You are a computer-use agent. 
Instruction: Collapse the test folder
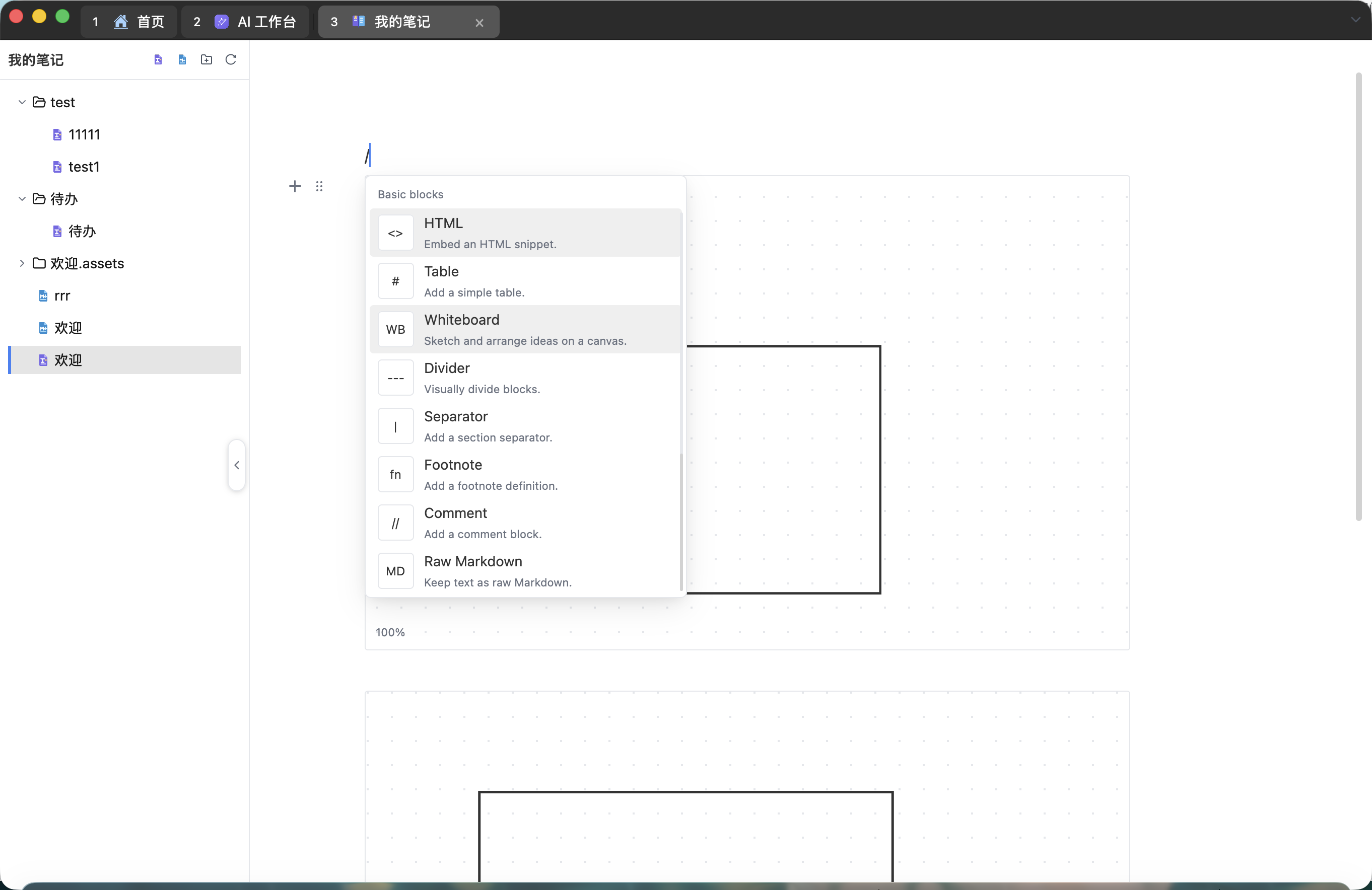tap(22, 103)
